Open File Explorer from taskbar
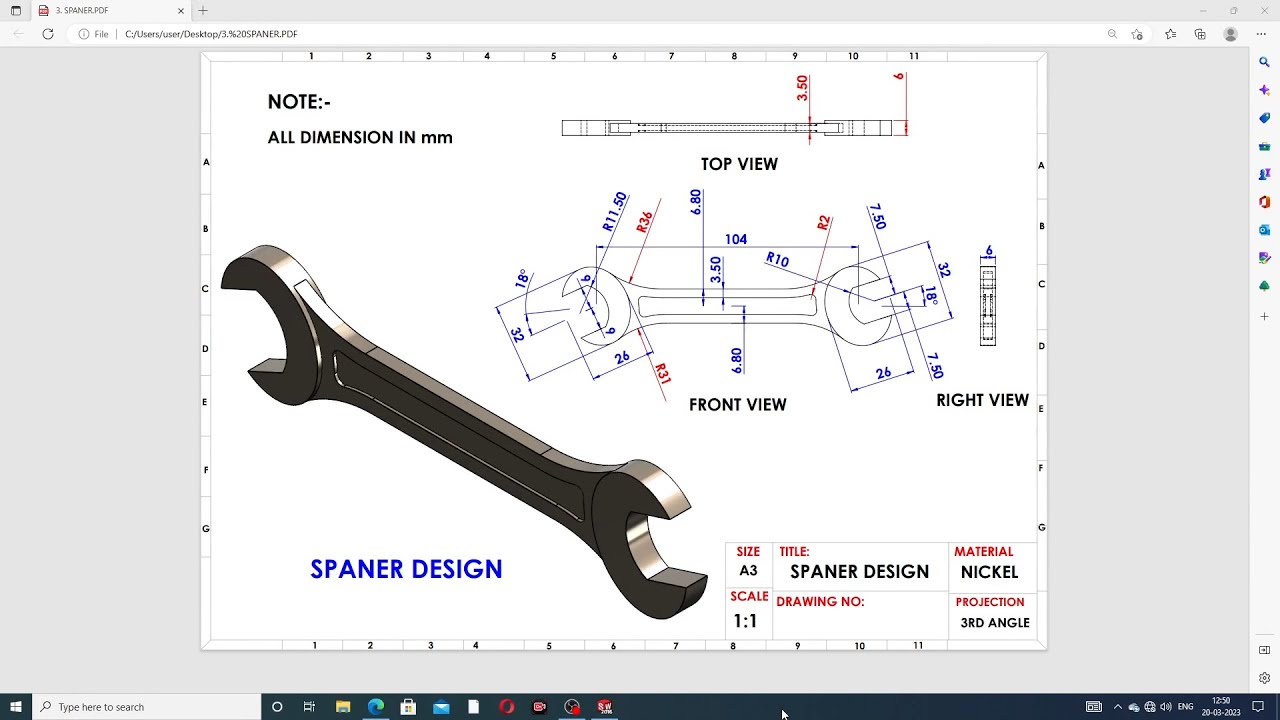The width and height of the screenshot is (1280, 720). pos(343,707)
